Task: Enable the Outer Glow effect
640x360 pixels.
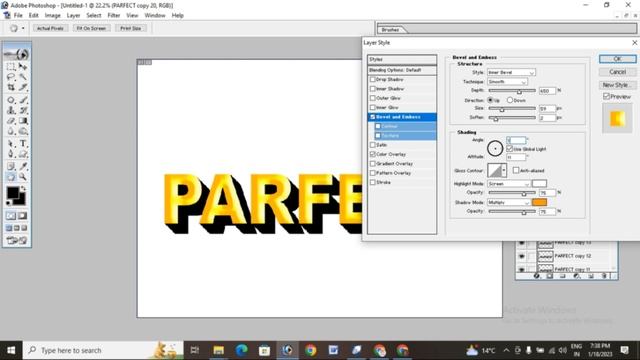Action: point(372,98)
